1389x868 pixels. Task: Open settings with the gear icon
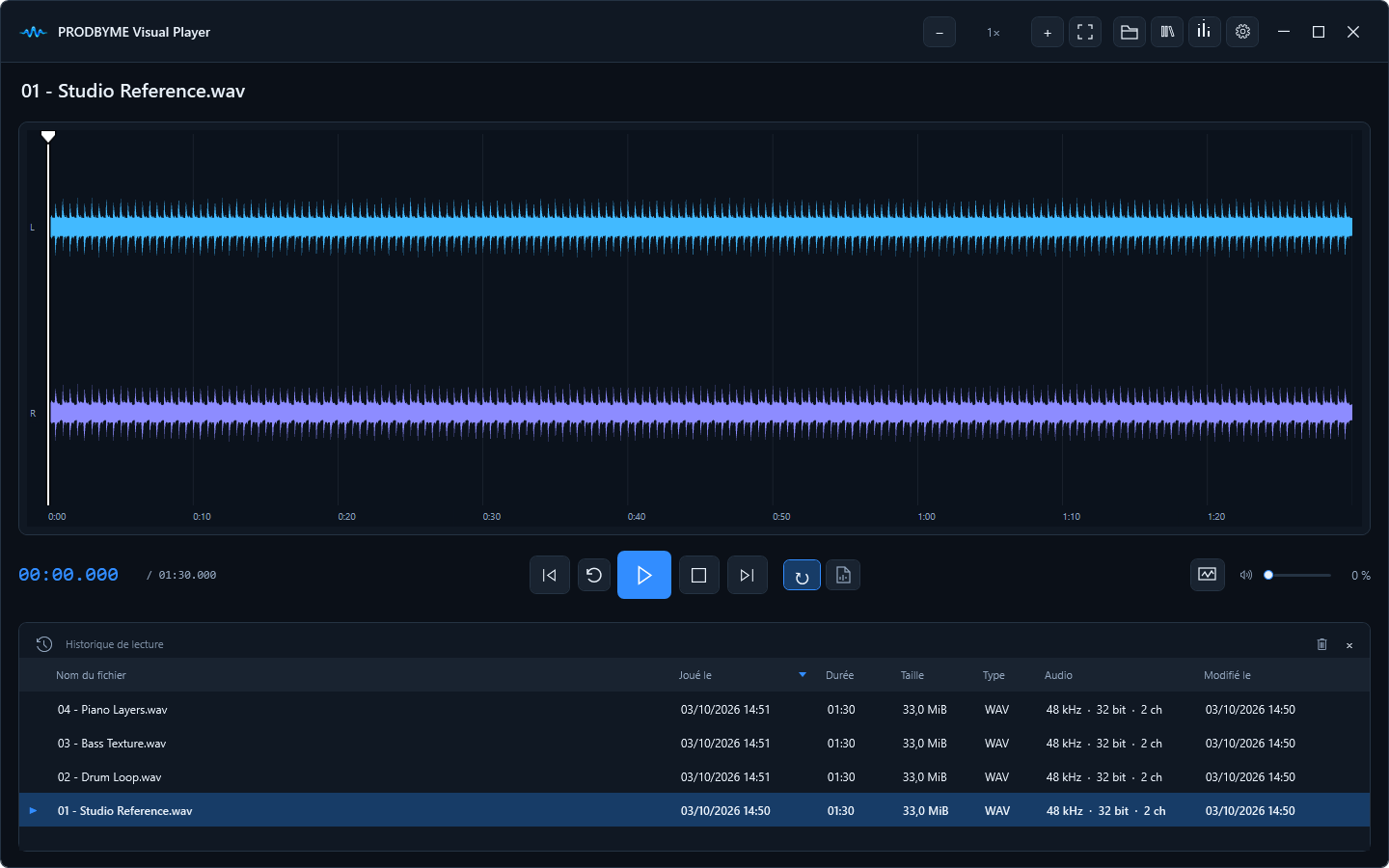(x=1242, y=32)
